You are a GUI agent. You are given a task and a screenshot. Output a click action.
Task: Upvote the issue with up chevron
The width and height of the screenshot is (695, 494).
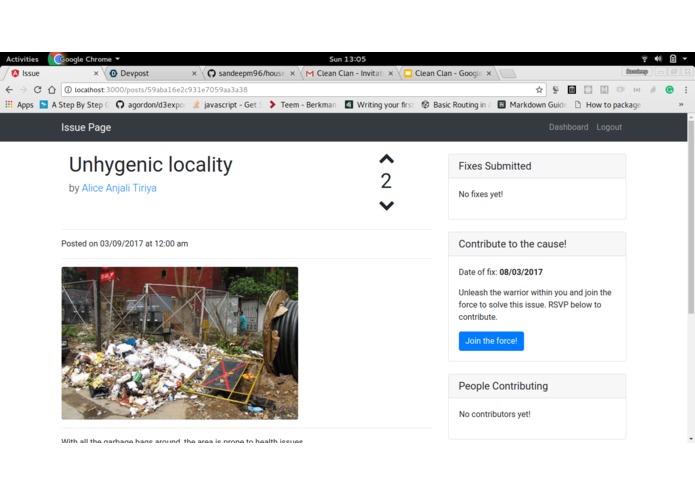[x=387, y=159]
